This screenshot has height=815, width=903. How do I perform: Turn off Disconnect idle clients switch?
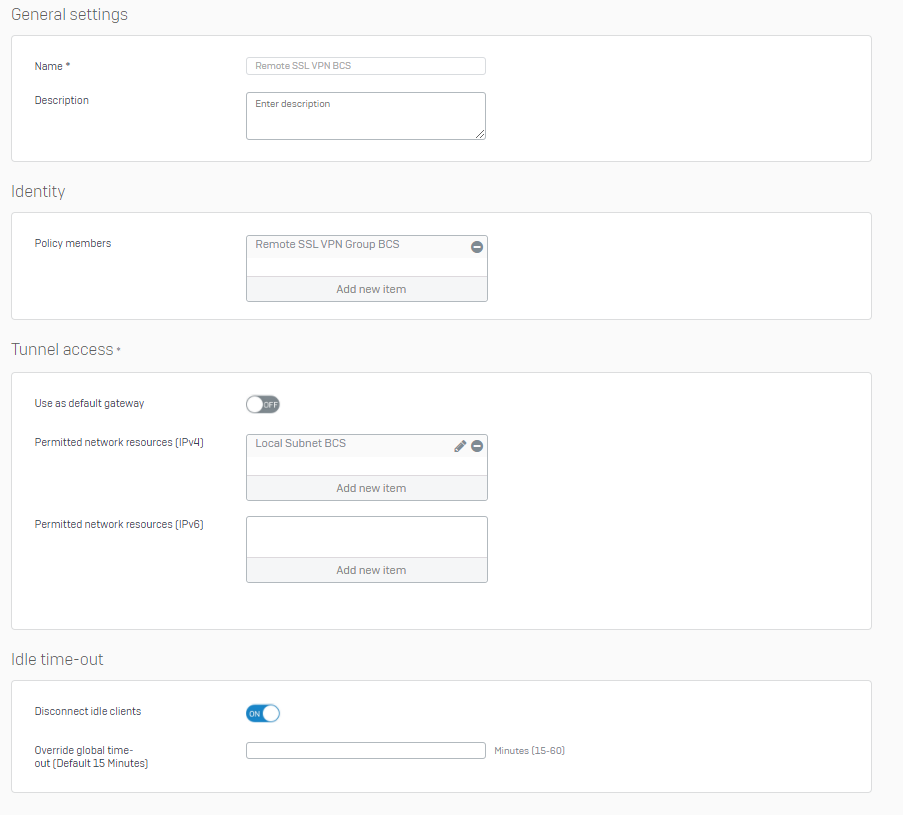click(263, 714)
